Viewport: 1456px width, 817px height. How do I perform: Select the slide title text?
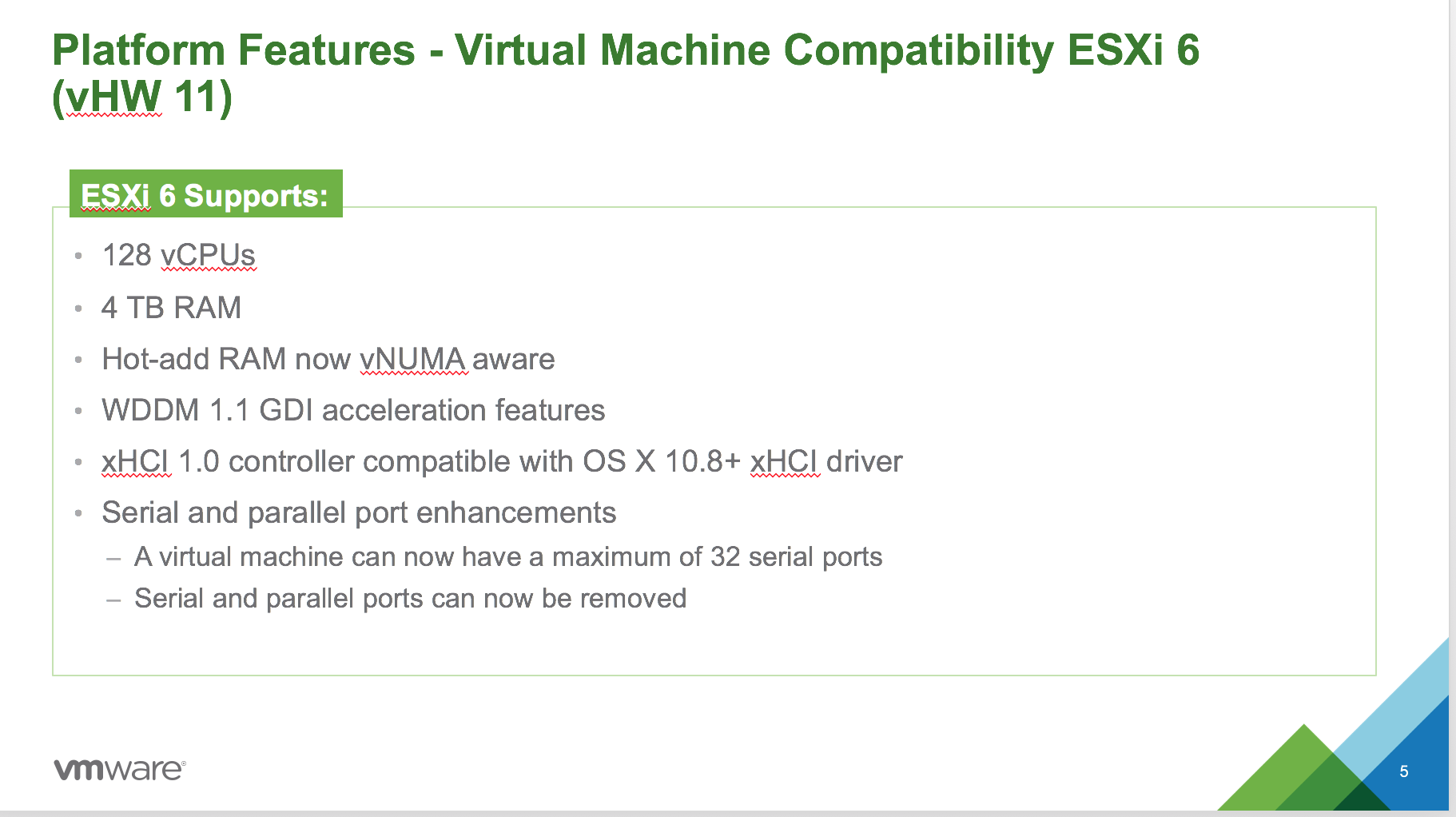pyautogui.click(x=625, y=74)
